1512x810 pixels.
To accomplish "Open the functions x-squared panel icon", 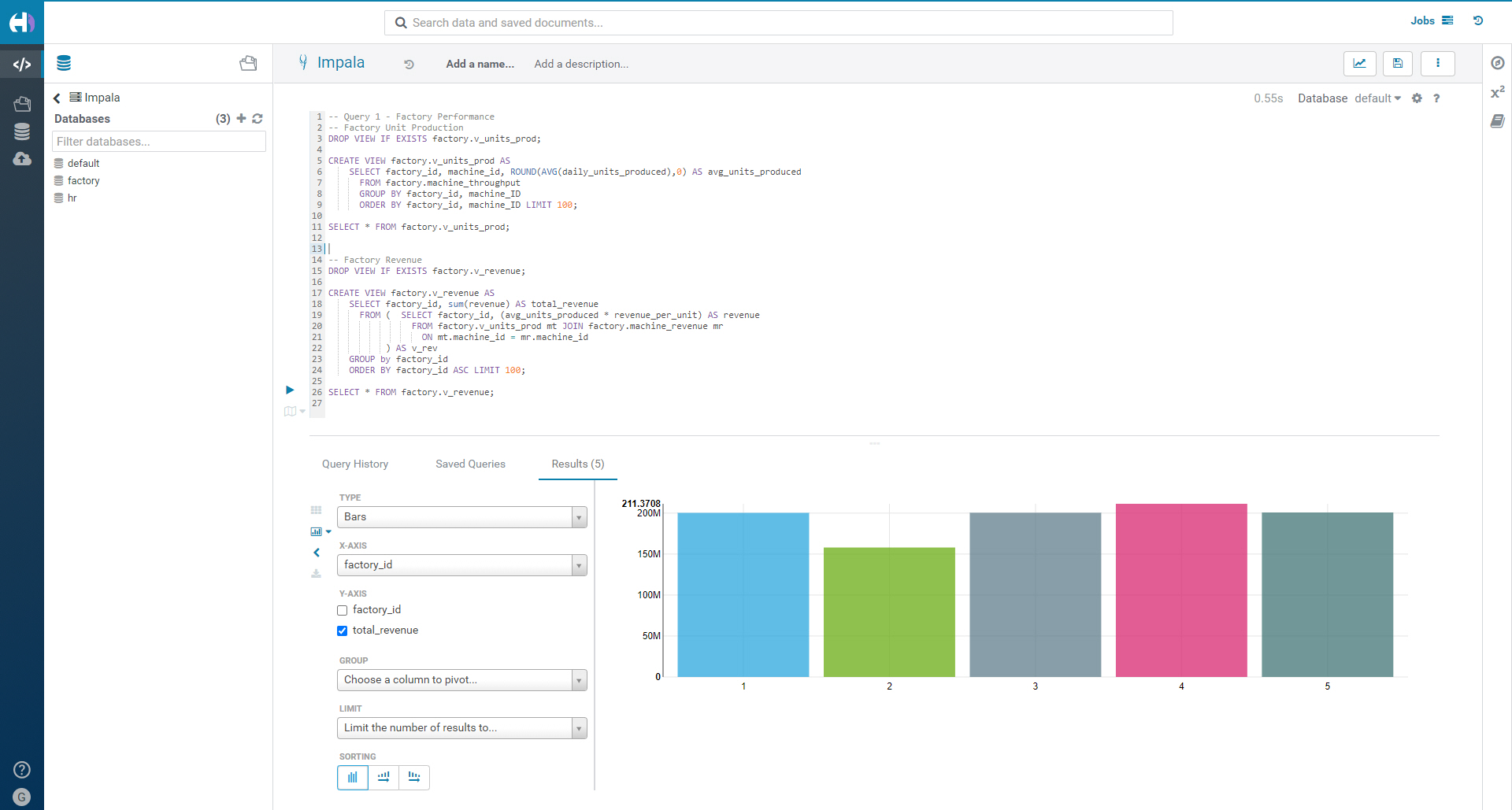I will (1498, 92).
